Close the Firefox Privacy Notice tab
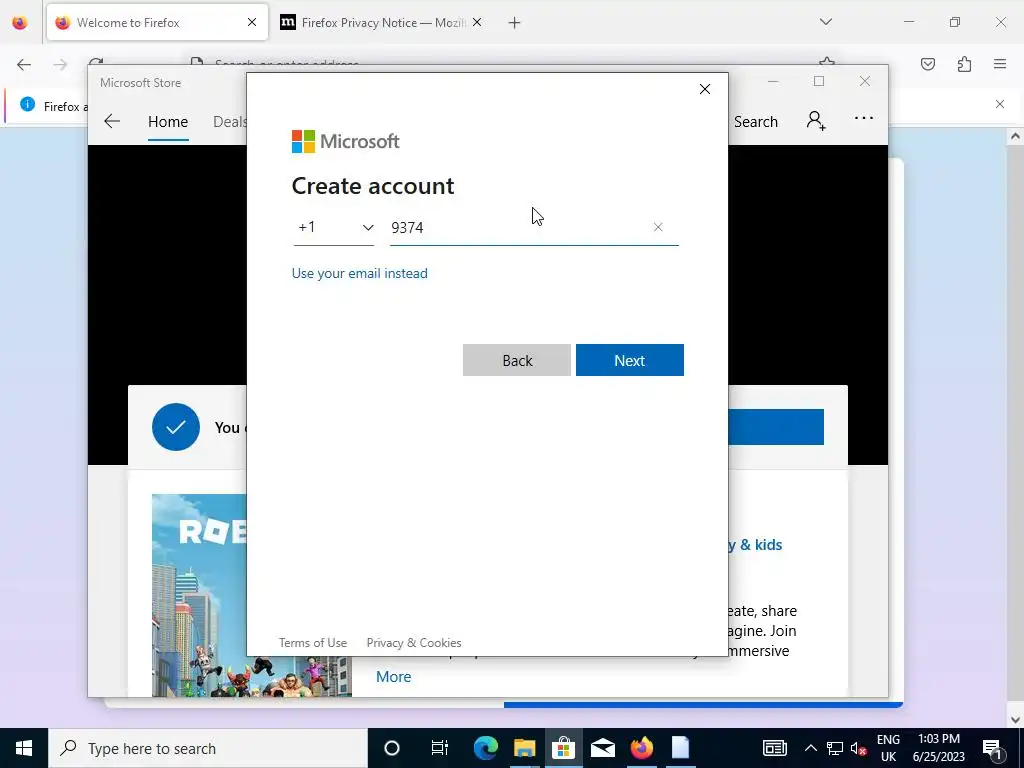1024x768 pixels. point(477,22)
